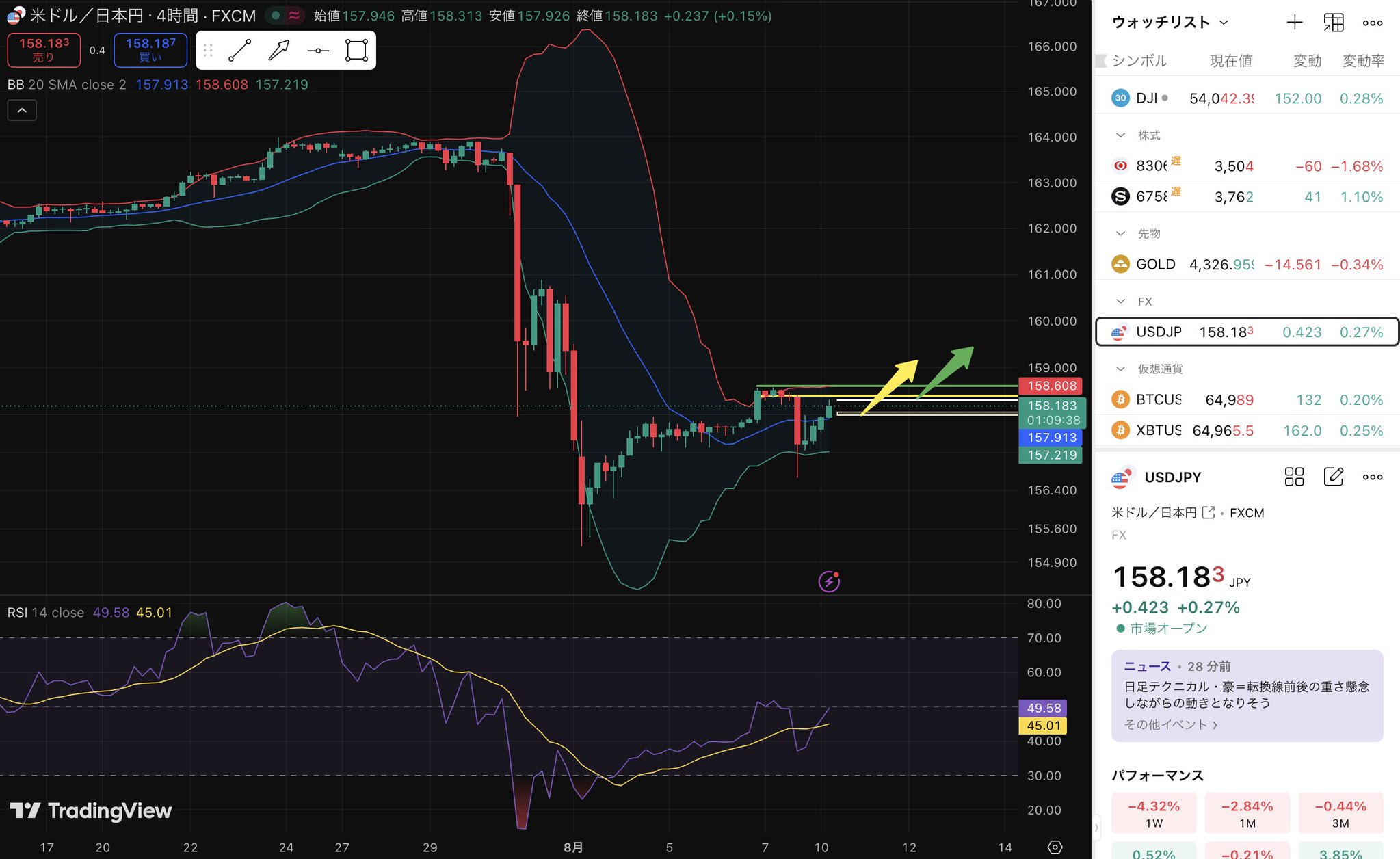The height and width of the screenshot is (859, 1400).
Task: Click the 8月 date marker on time axis
Action: pos(573,847)
